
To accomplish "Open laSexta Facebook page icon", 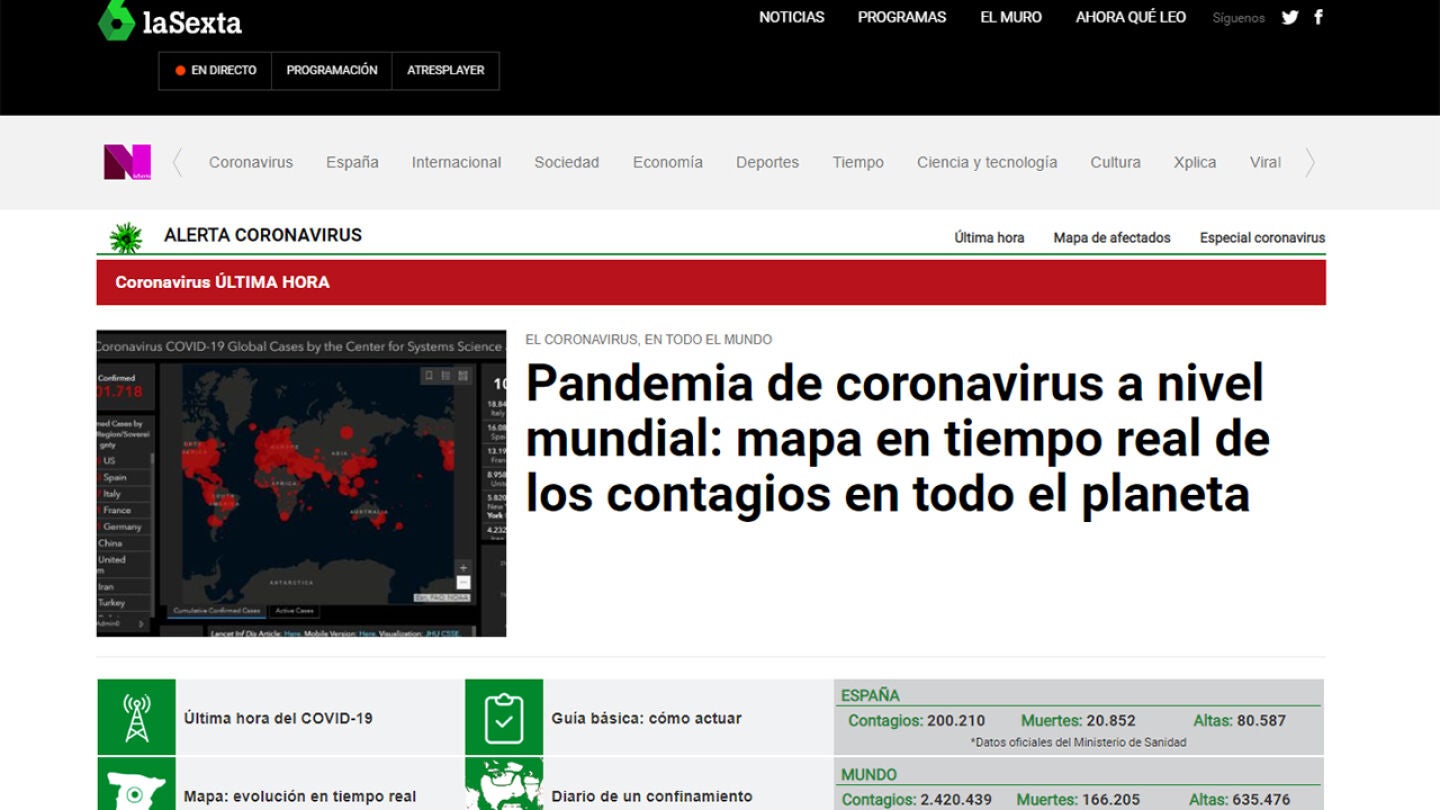I will click(1318, 17).
